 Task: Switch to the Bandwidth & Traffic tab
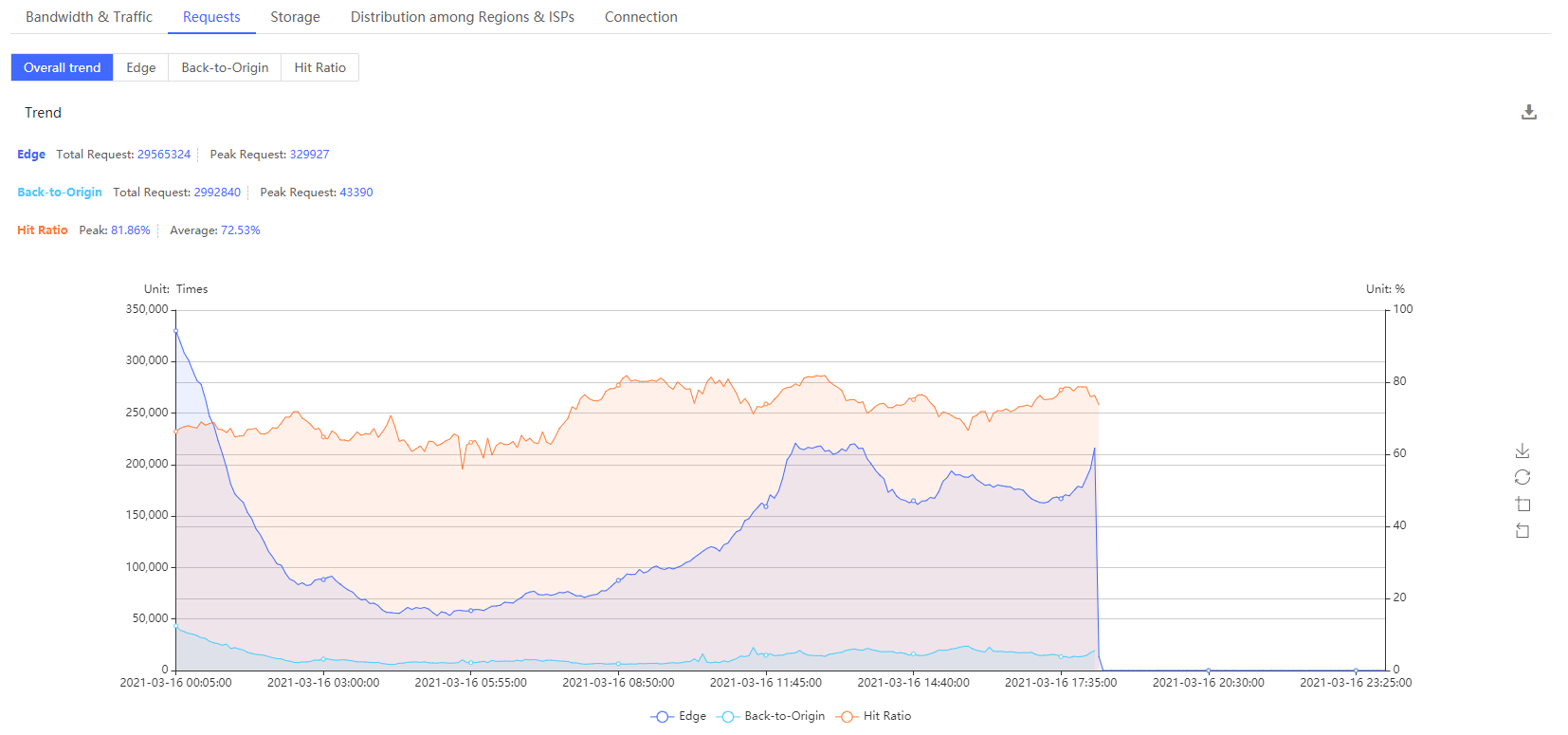point(89,17)
